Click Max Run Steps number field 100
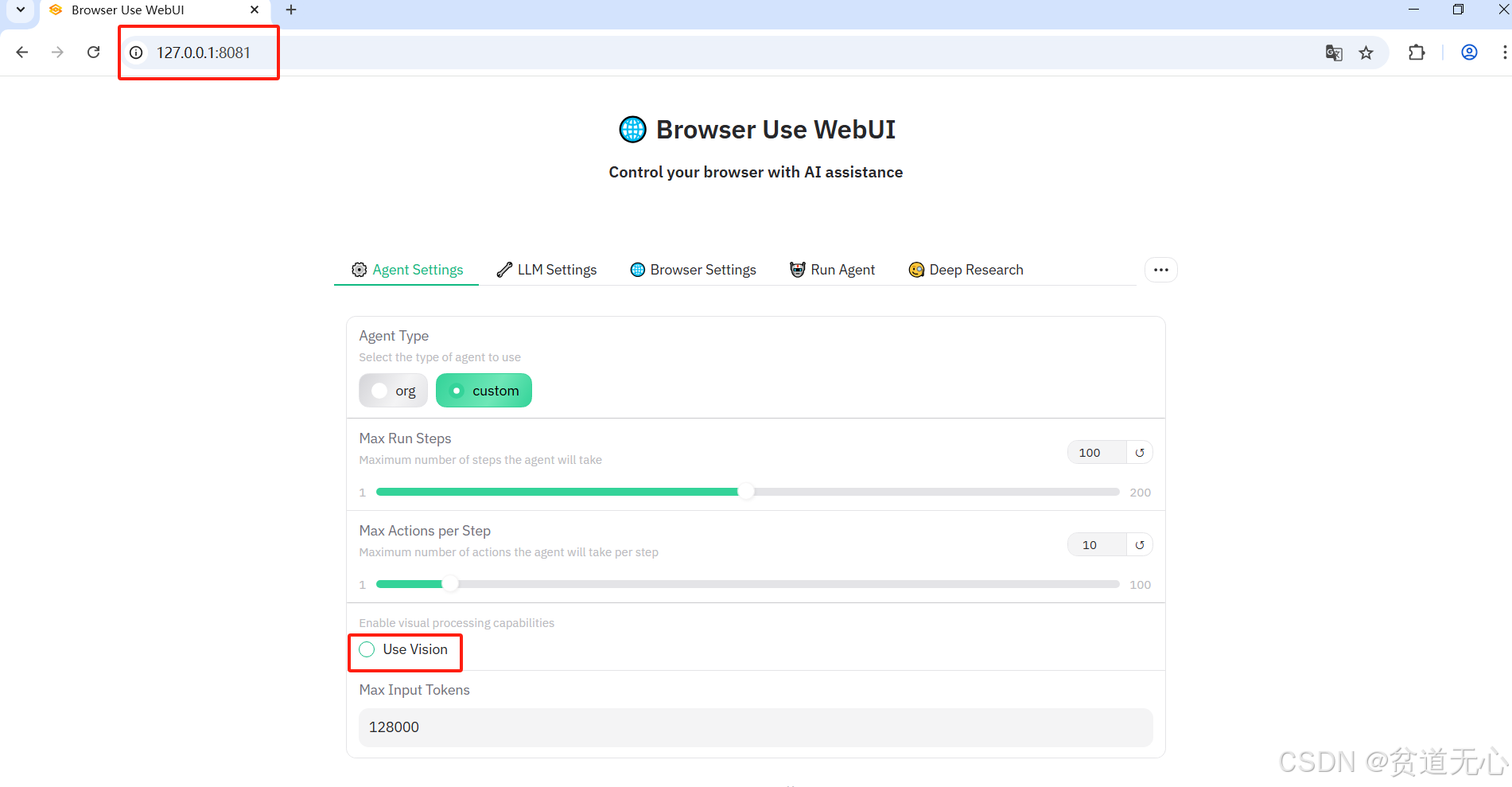 click(x=1098, y=453)
